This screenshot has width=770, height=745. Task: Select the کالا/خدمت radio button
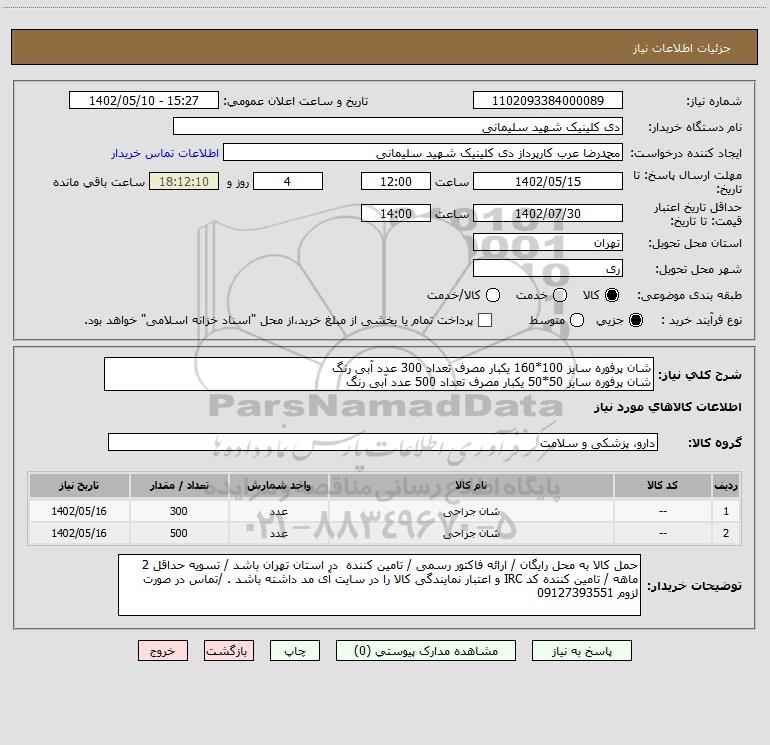pyautogui.click(x=493, y=295)
